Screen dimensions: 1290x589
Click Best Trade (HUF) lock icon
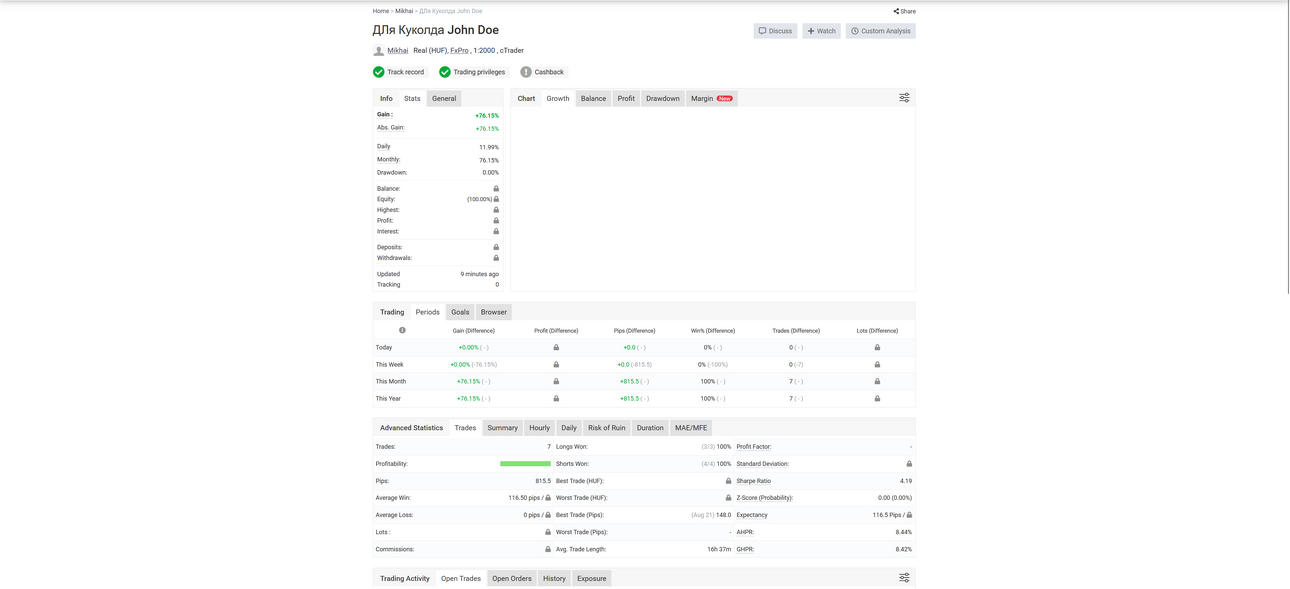click(728, 481)
